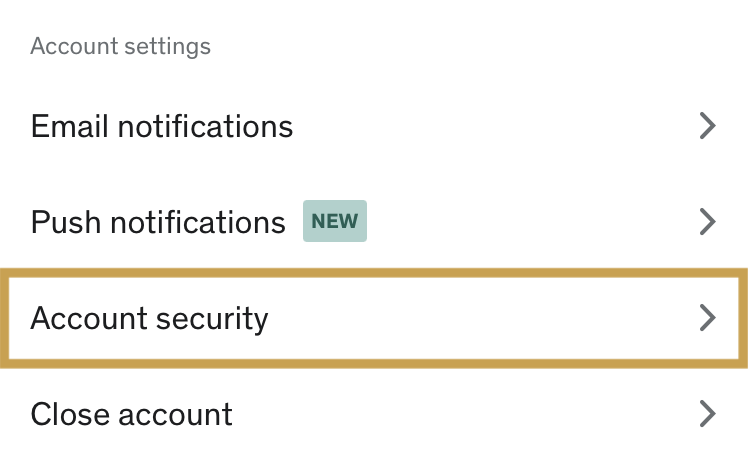
Task: Click the Close account label text
Action: pyautogui.click(x=132, y=414)
